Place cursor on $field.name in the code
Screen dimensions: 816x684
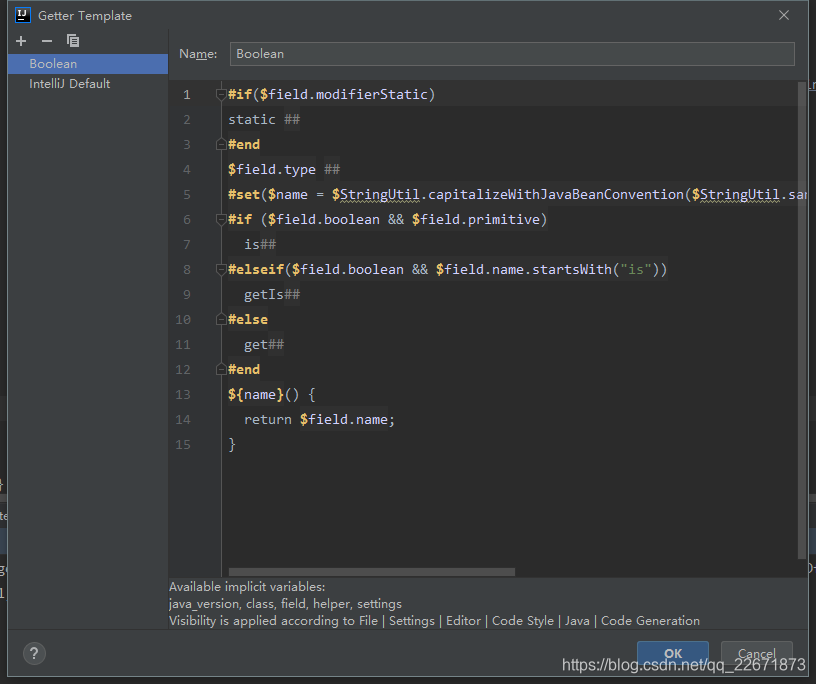[345, 419]
